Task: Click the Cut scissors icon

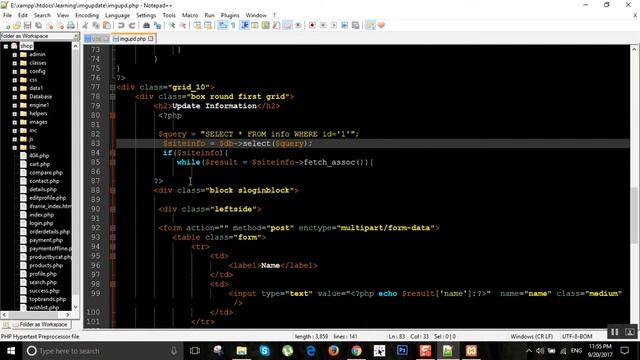Action: point(85,26)
